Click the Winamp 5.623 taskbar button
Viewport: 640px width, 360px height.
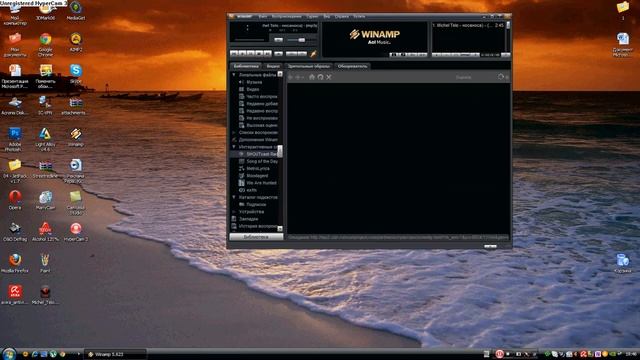pos(116,354)
